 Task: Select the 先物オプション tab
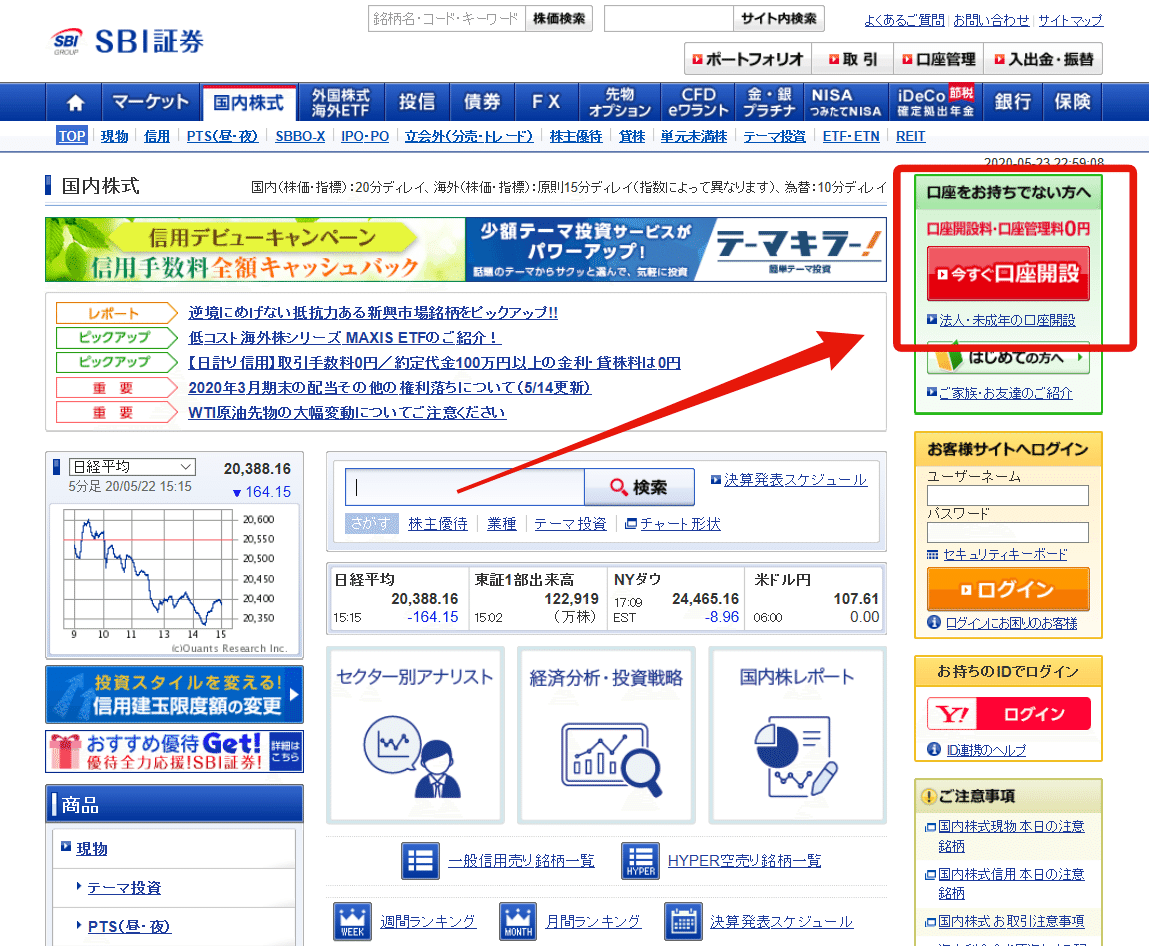pyautogui.click(x=619, y=102)
